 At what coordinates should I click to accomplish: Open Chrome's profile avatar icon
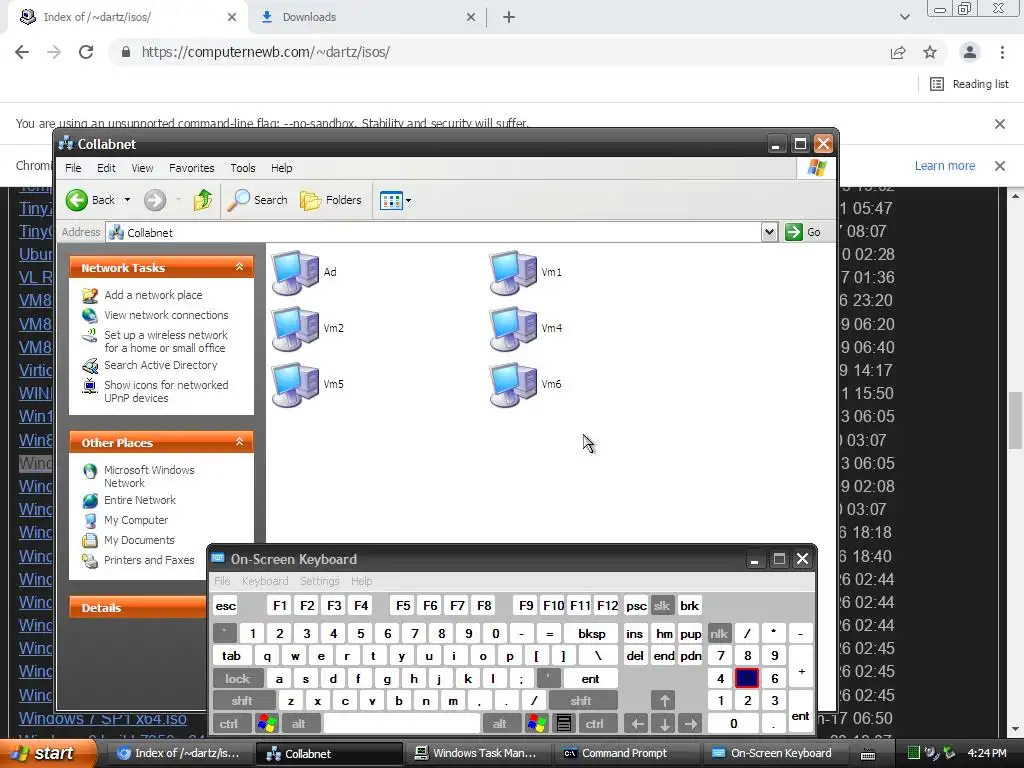[x=970, y=52]
